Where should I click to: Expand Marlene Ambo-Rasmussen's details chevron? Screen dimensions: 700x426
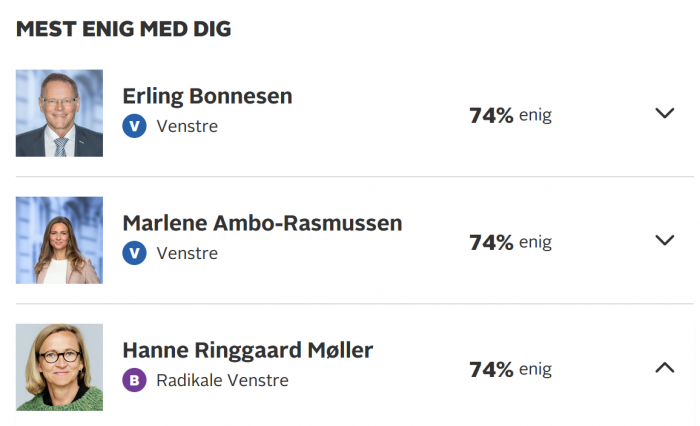click(x=664, y=240)
